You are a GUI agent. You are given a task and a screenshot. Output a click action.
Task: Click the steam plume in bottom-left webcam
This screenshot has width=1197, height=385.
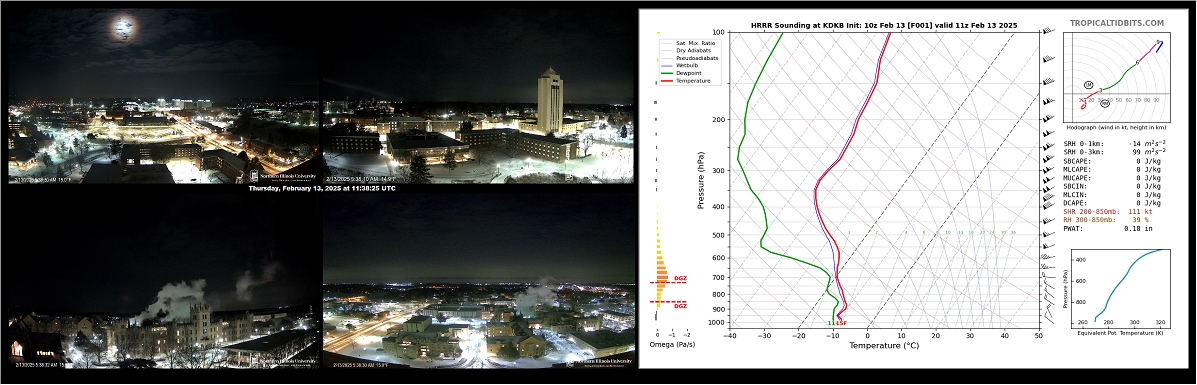[173, 299]
